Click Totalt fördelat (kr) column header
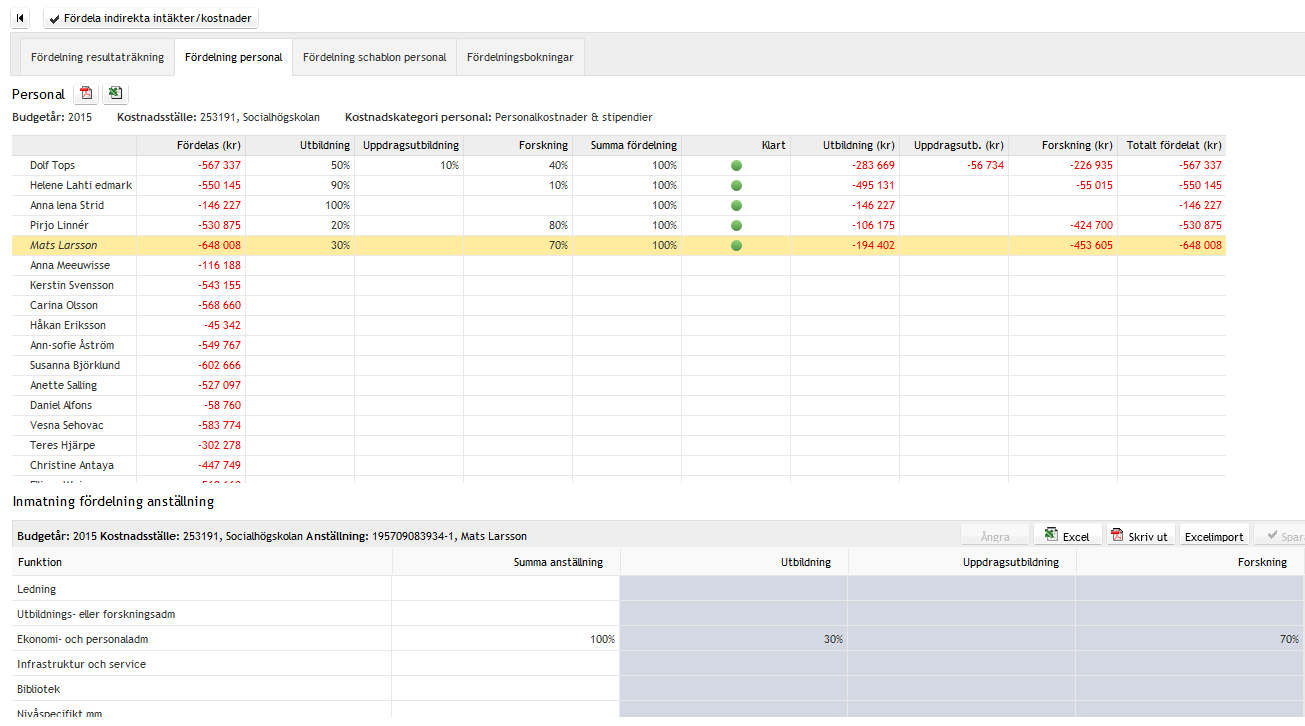The width and height of the screenshot is (1305, 726). [x=1172, y=145]
